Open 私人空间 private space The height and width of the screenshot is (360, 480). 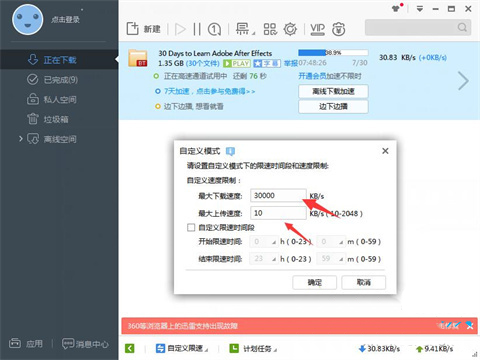click(x=59, y=99)
